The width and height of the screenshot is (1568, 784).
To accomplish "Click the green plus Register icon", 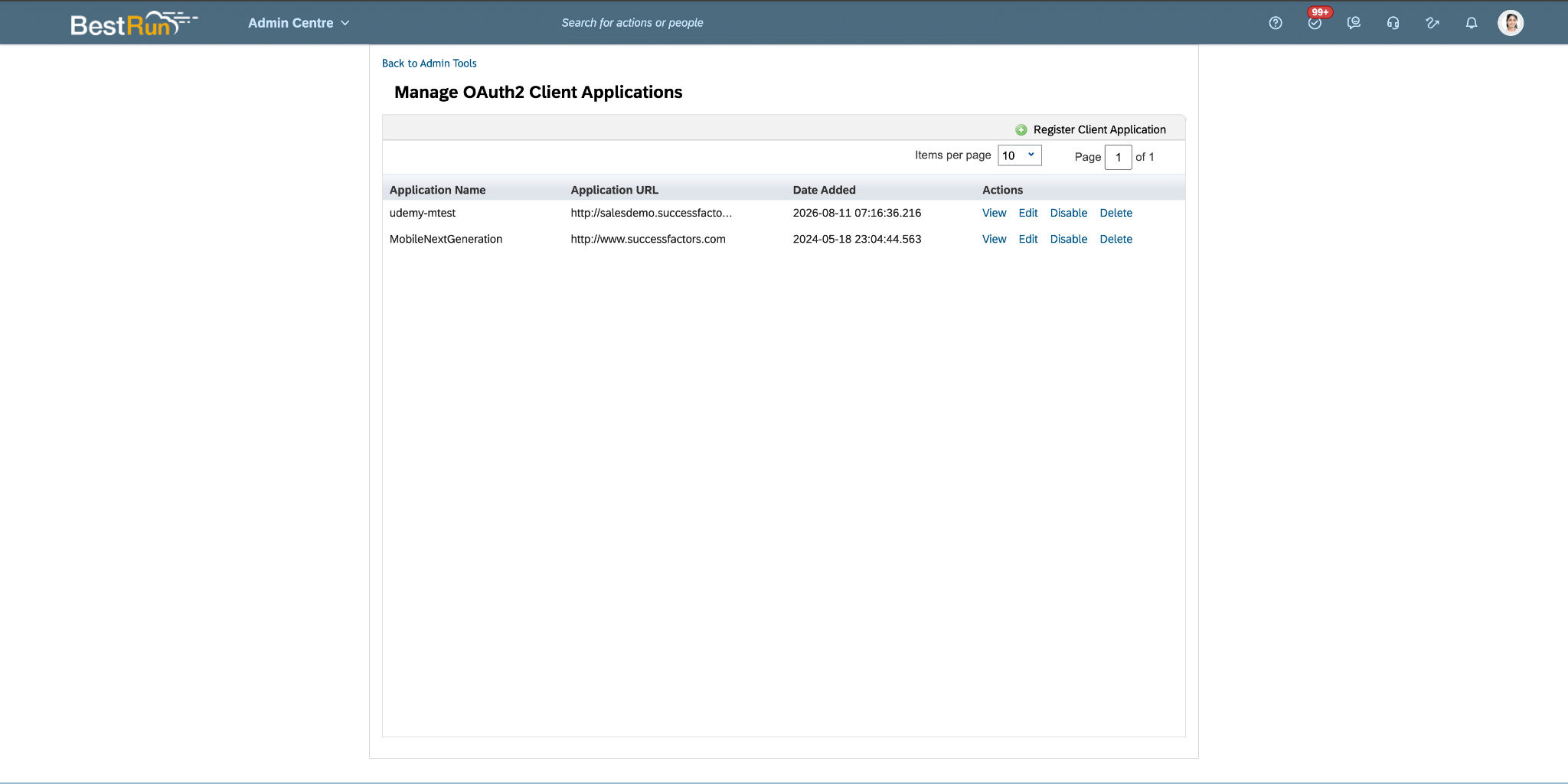I will (1021, 129).
